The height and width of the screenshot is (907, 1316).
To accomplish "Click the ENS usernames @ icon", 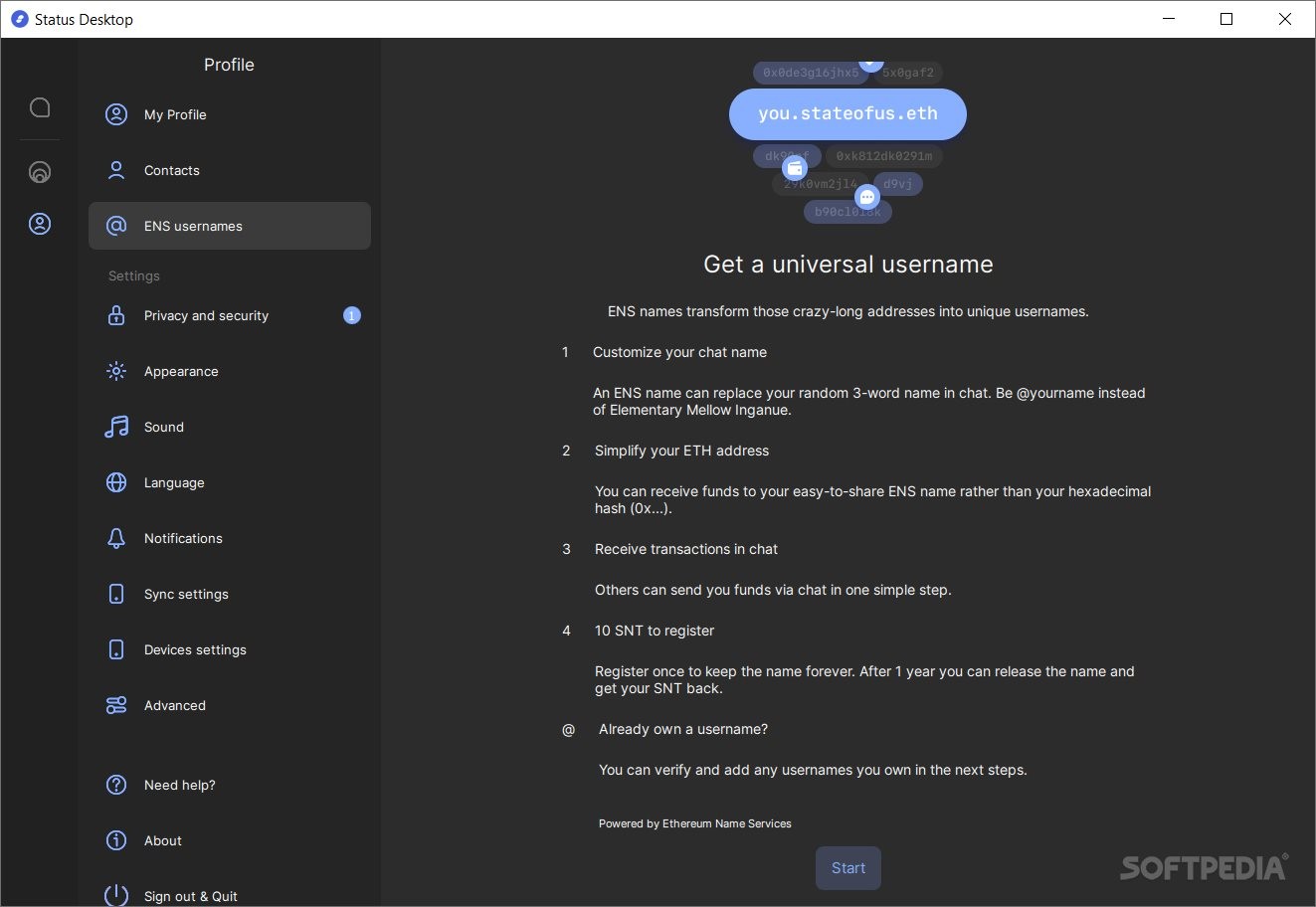I will click(x=116, y=226).
